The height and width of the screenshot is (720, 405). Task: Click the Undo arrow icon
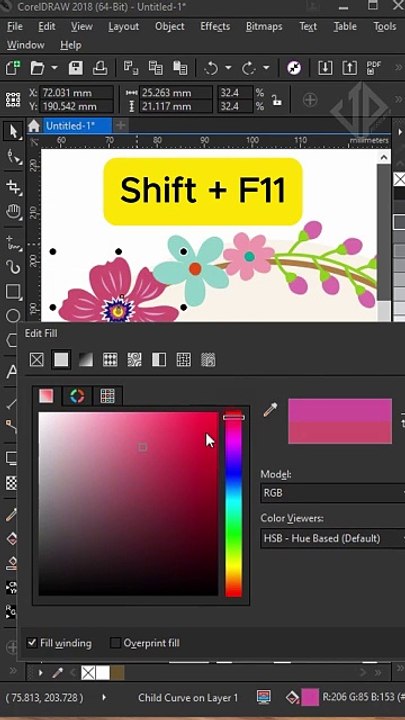tap(211, 69)
